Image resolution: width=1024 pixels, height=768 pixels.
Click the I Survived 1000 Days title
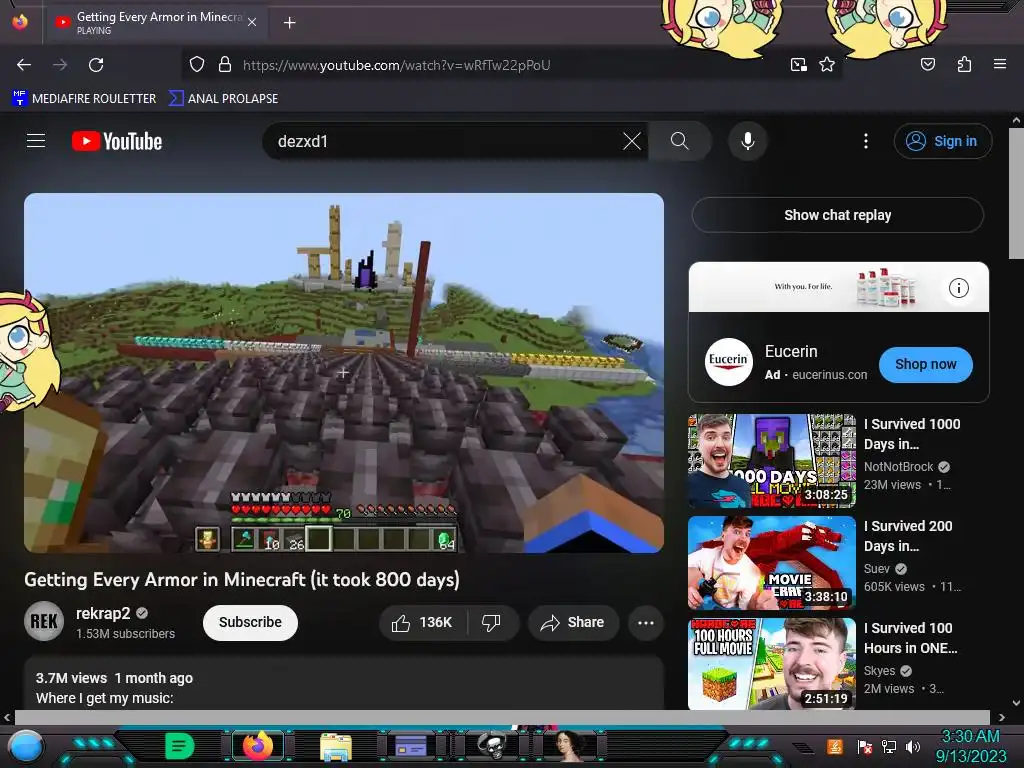[912, 434]
